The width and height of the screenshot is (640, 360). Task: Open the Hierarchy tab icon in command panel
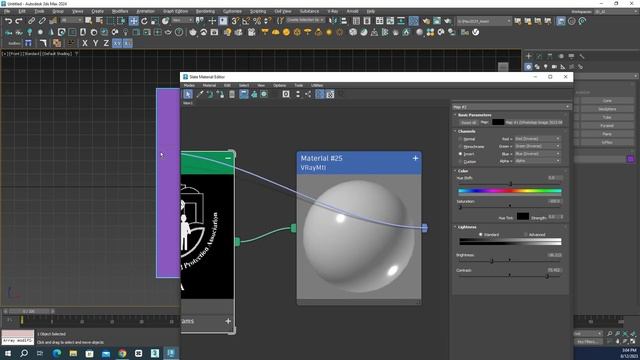click(550, 56)
